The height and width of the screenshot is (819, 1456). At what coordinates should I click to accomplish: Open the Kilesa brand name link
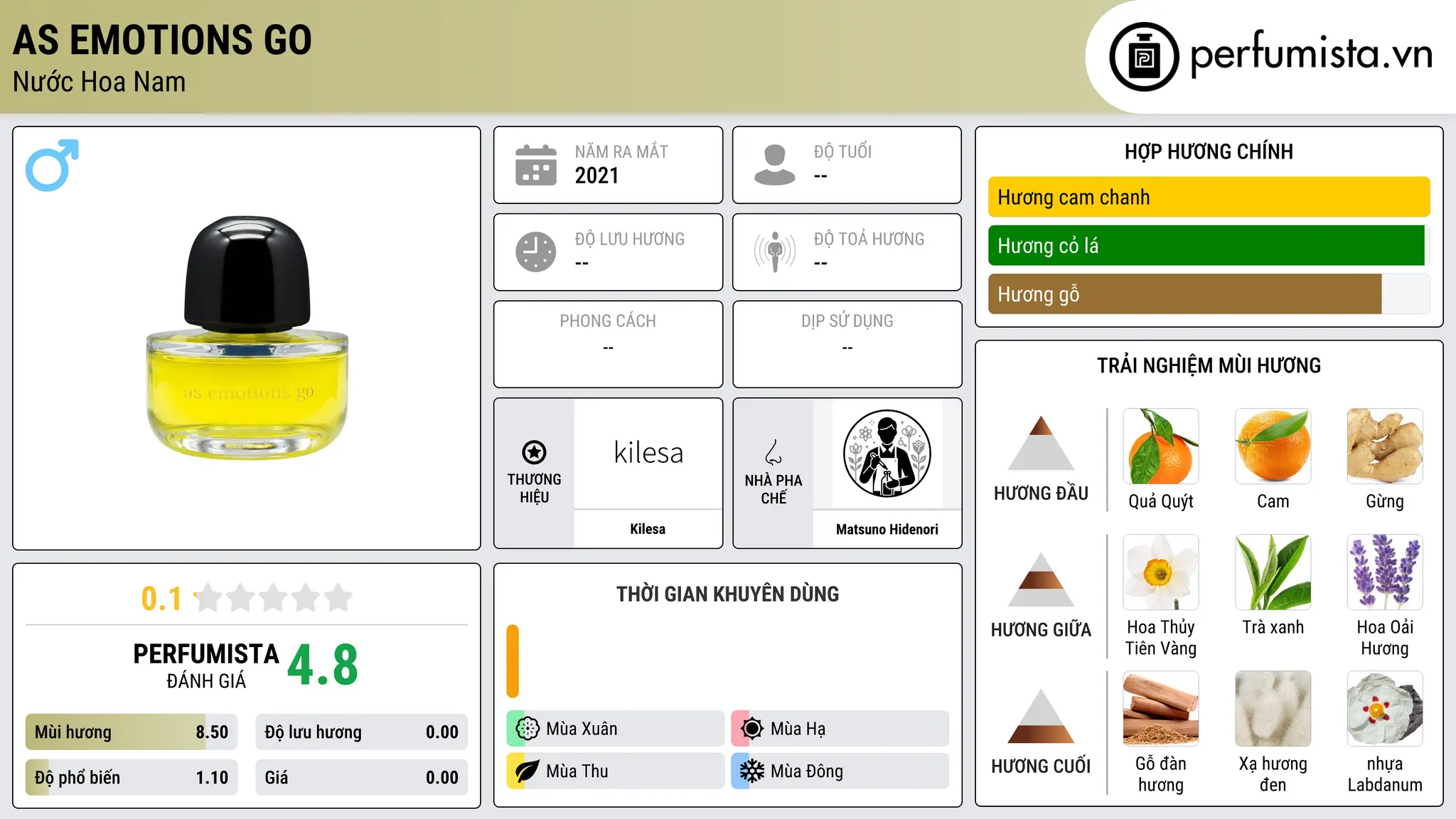pyautogui.click(x=648, y=529)
